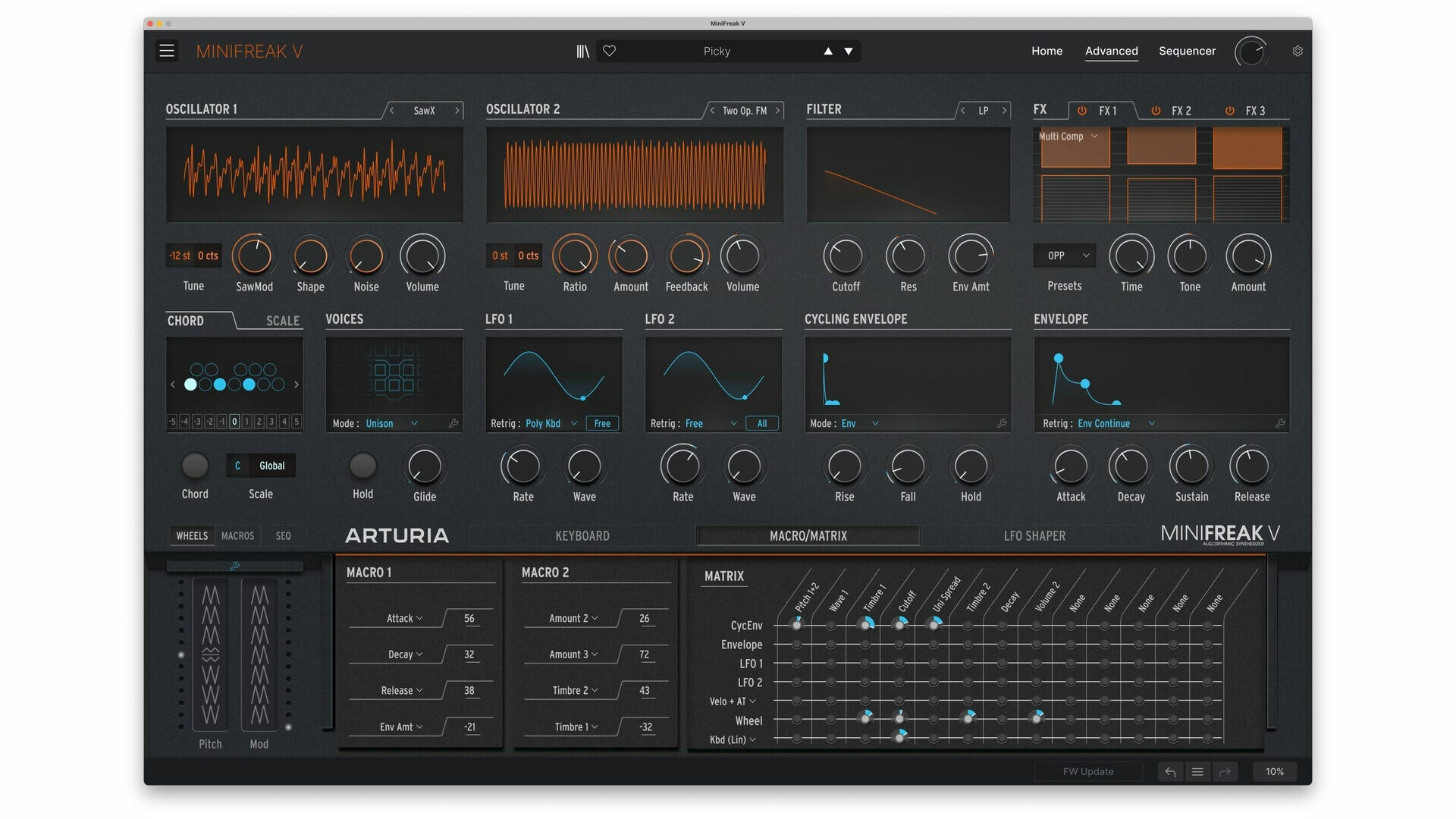1456x819 pixels.
Task: Click FW Update button
Action: (x=1088, y=772)
